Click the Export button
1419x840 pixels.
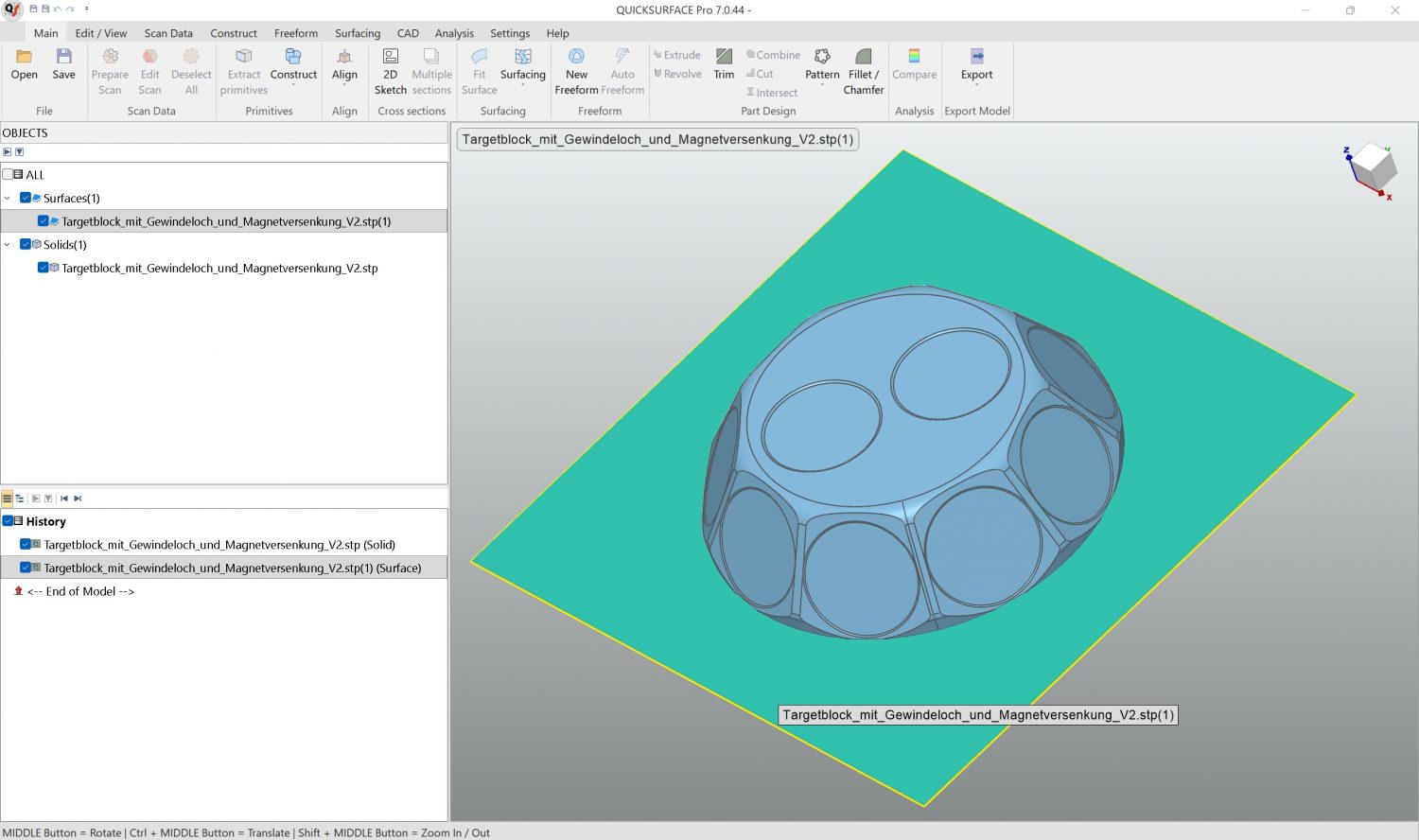coord(976,64)
